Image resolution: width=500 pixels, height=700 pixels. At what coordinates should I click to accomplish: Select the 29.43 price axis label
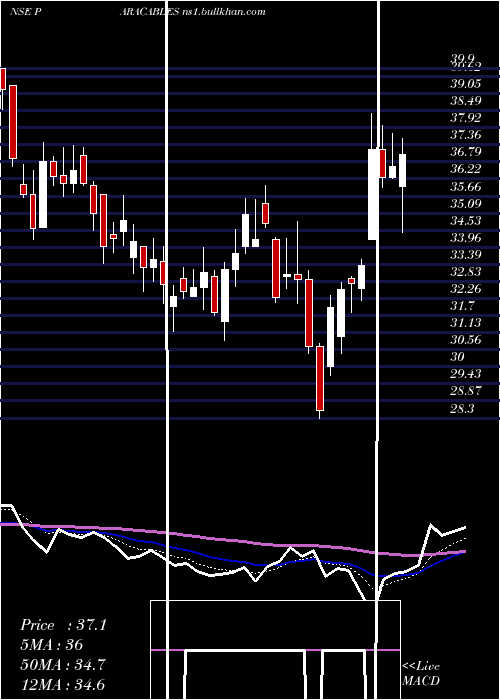click(x=466, y=373)
